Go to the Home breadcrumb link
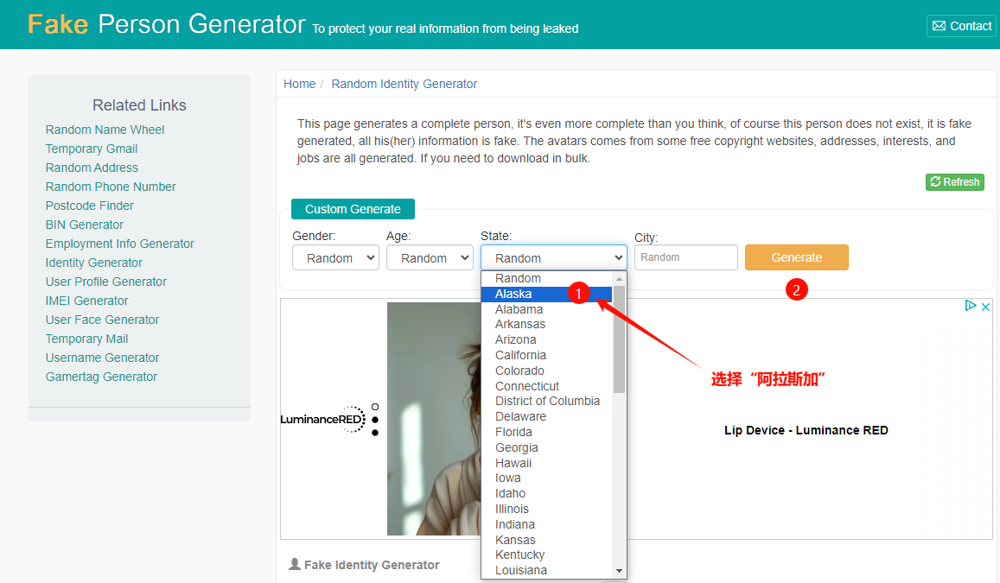The height and width of the screenshot is (583, 1000). [299, 84]
